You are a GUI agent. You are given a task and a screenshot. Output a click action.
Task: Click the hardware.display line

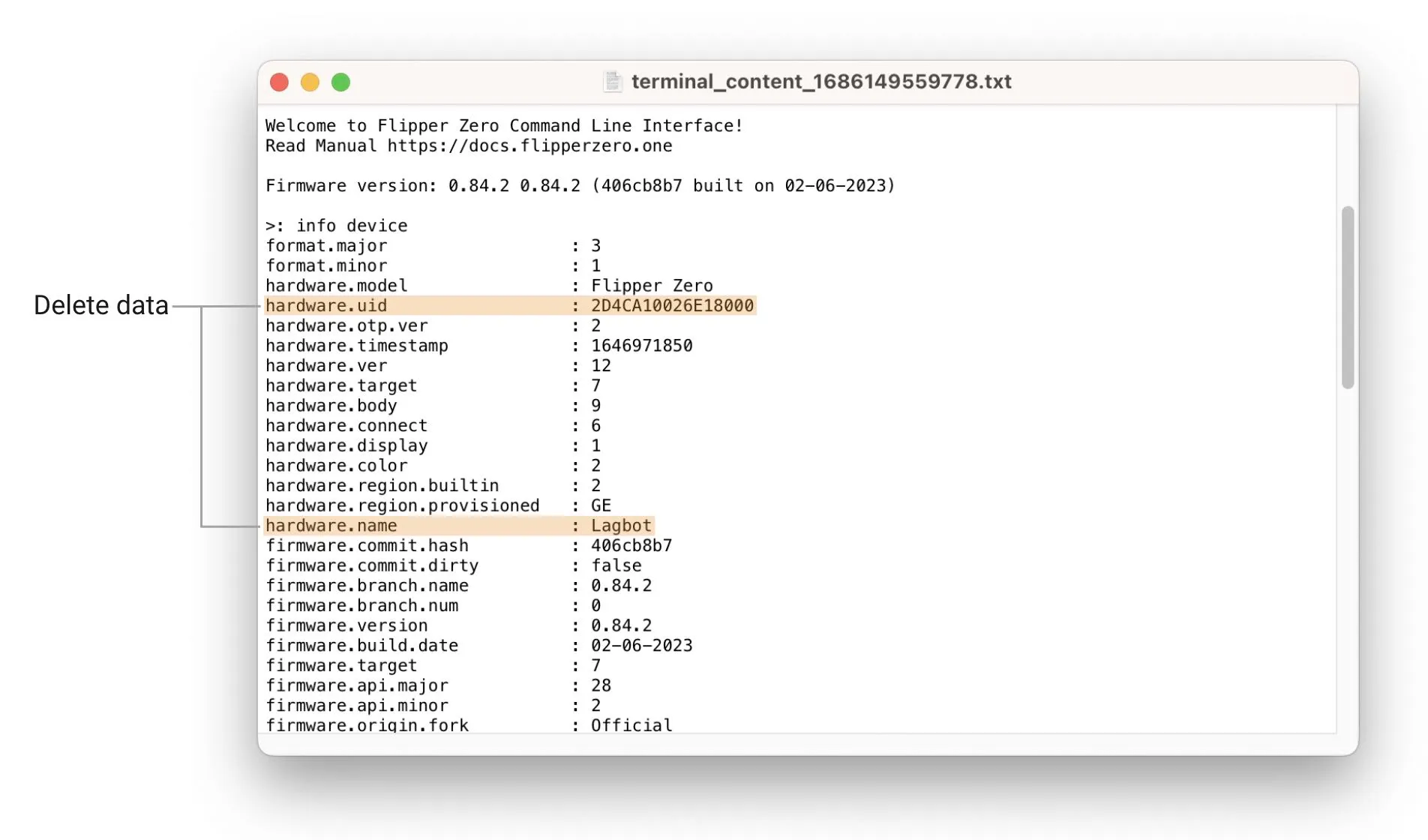point(433,445)
